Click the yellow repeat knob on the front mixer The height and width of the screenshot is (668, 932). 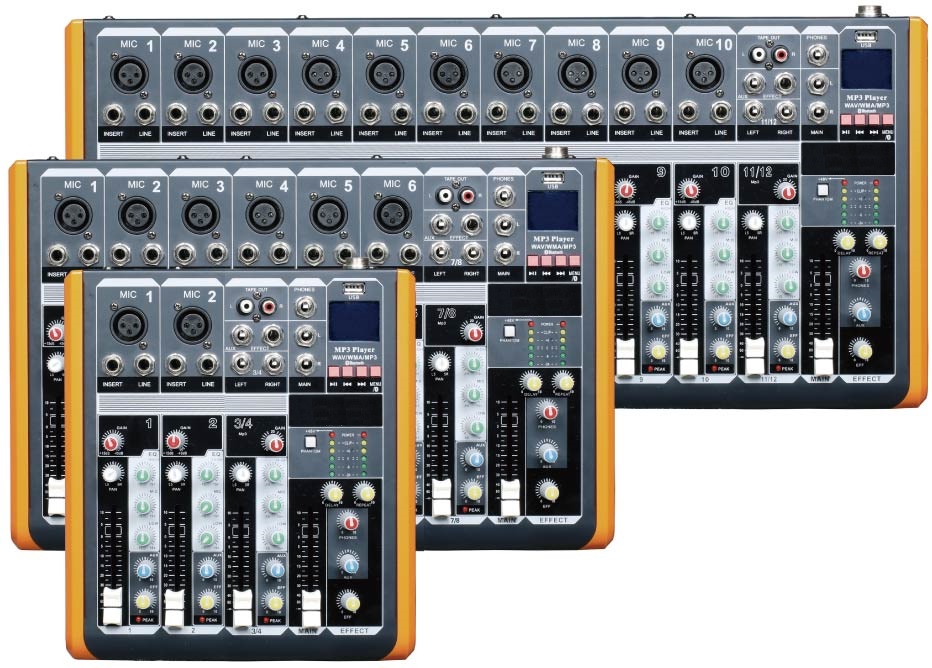point(365,493)
